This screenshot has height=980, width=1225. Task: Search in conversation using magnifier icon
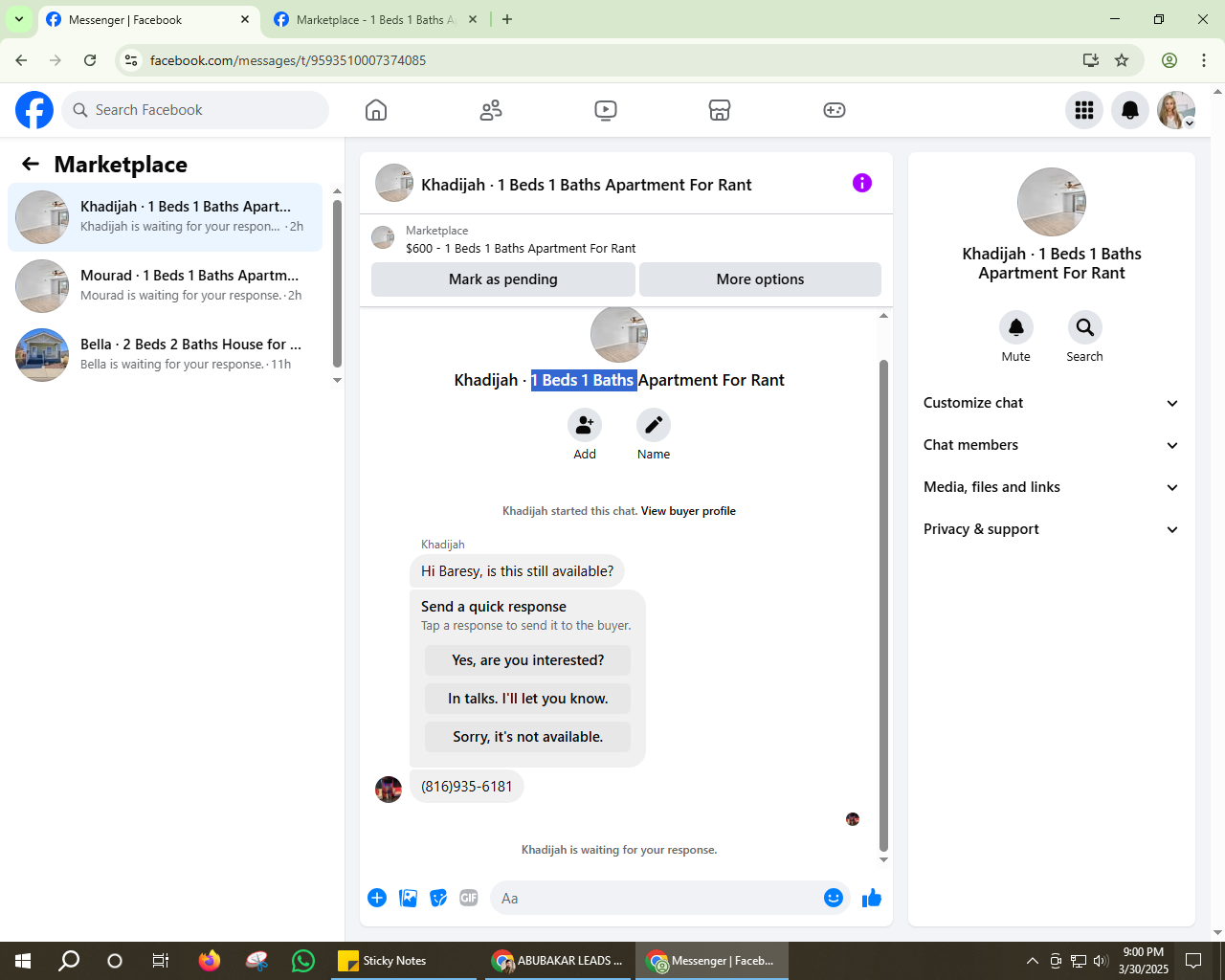point(1085,327)
